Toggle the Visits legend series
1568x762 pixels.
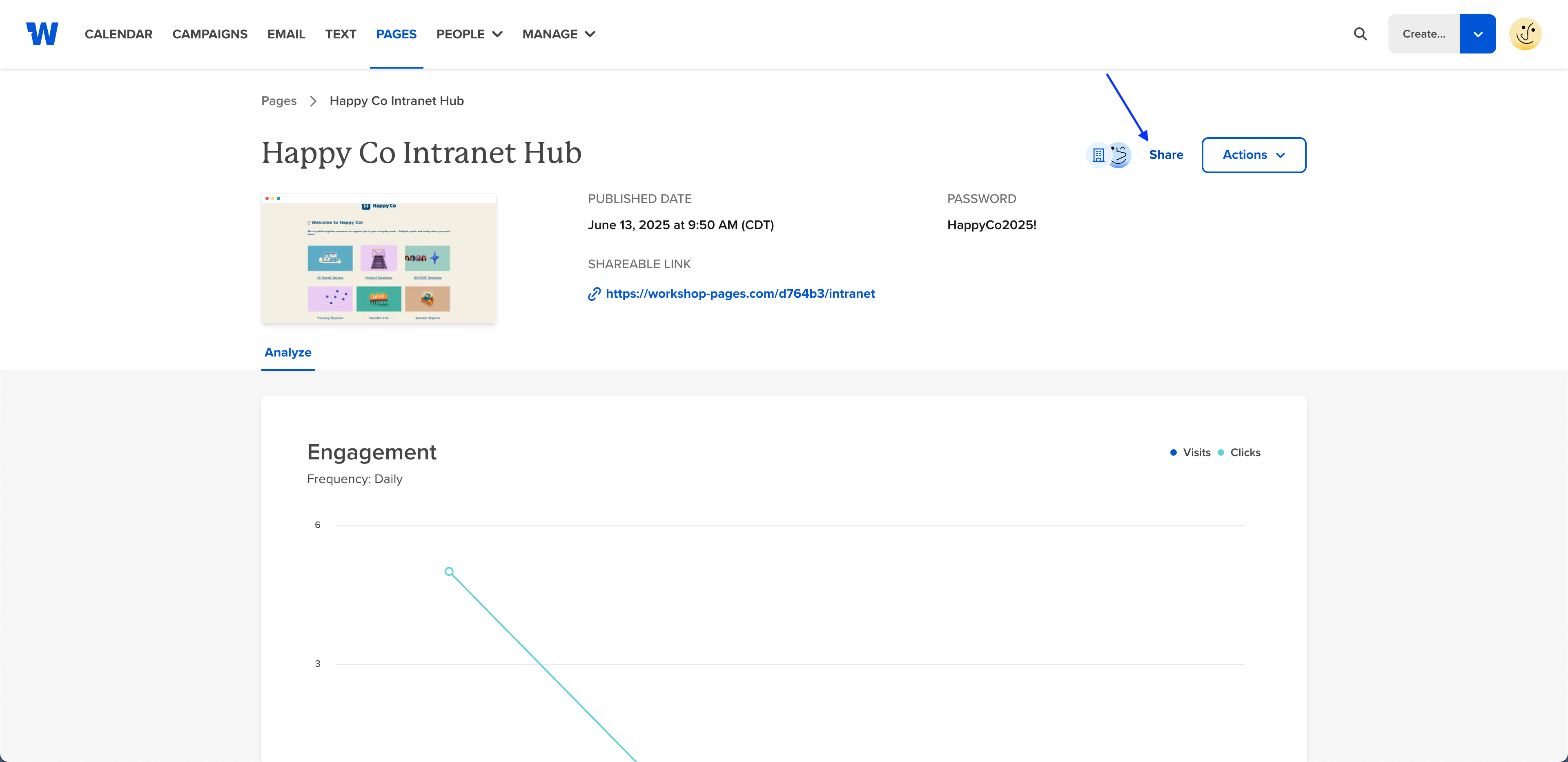click(x=1190, y=452)
